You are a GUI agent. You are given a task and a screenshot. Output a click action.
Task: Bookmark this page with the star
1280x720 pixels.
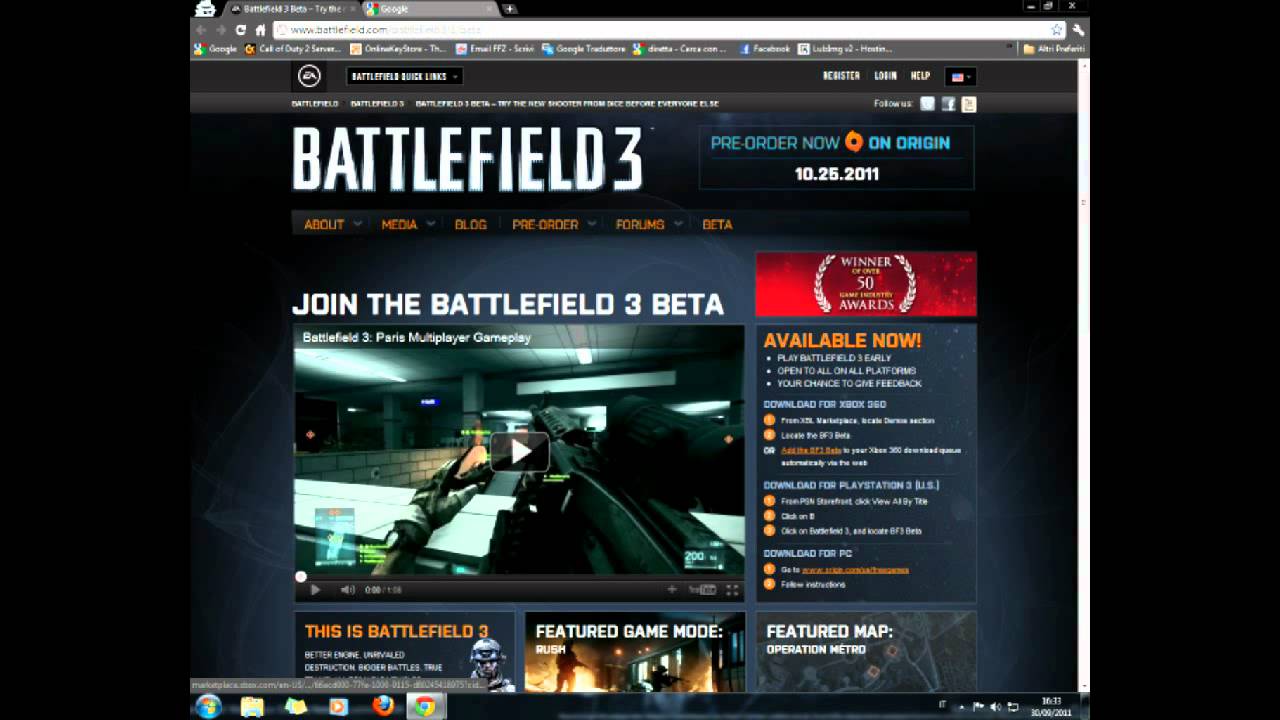(1057, 30)
